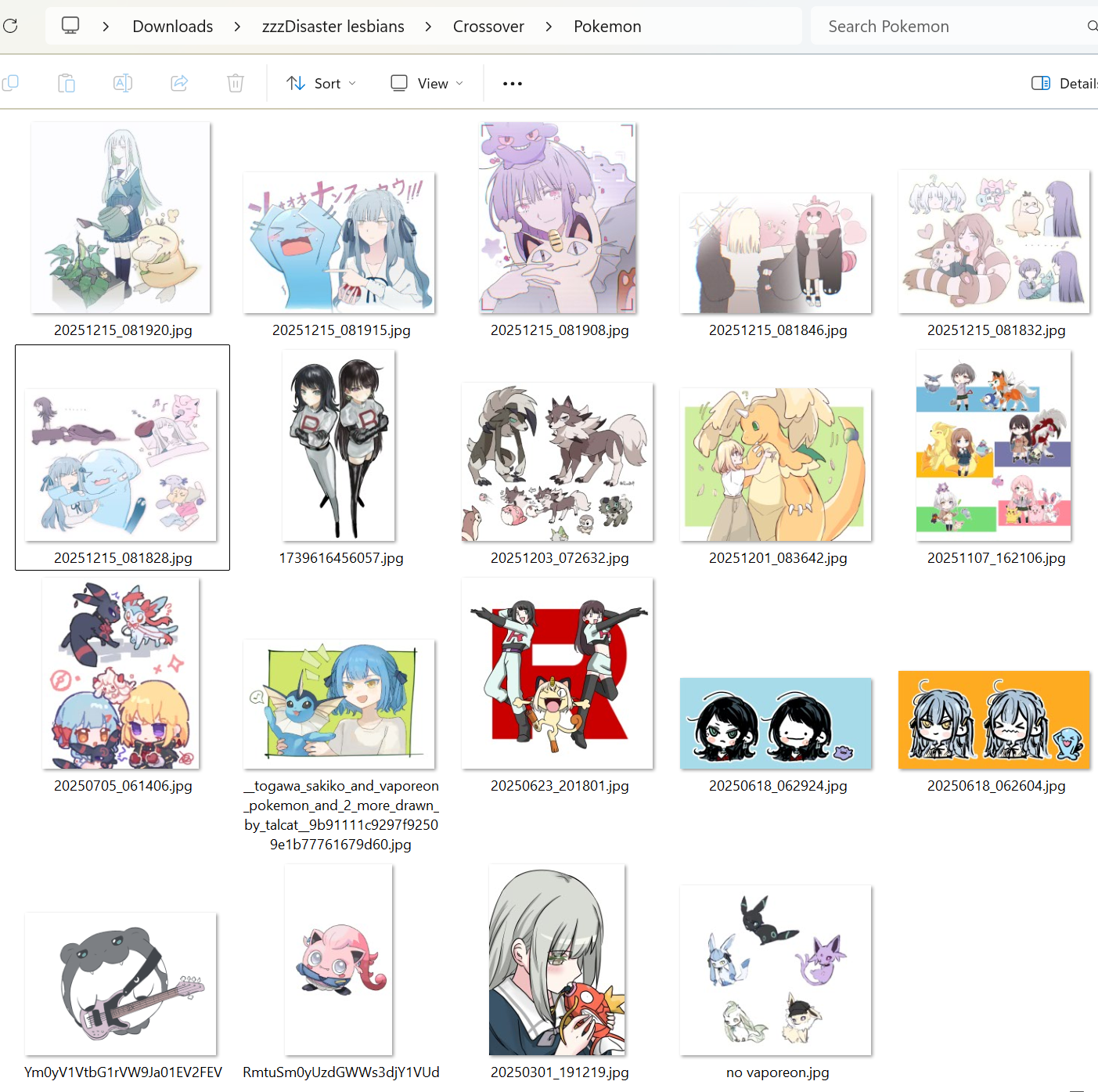1098x1092 pixels.
Task: Select the 20251215_081915.jpg thumbnail image
Action: 339,243
